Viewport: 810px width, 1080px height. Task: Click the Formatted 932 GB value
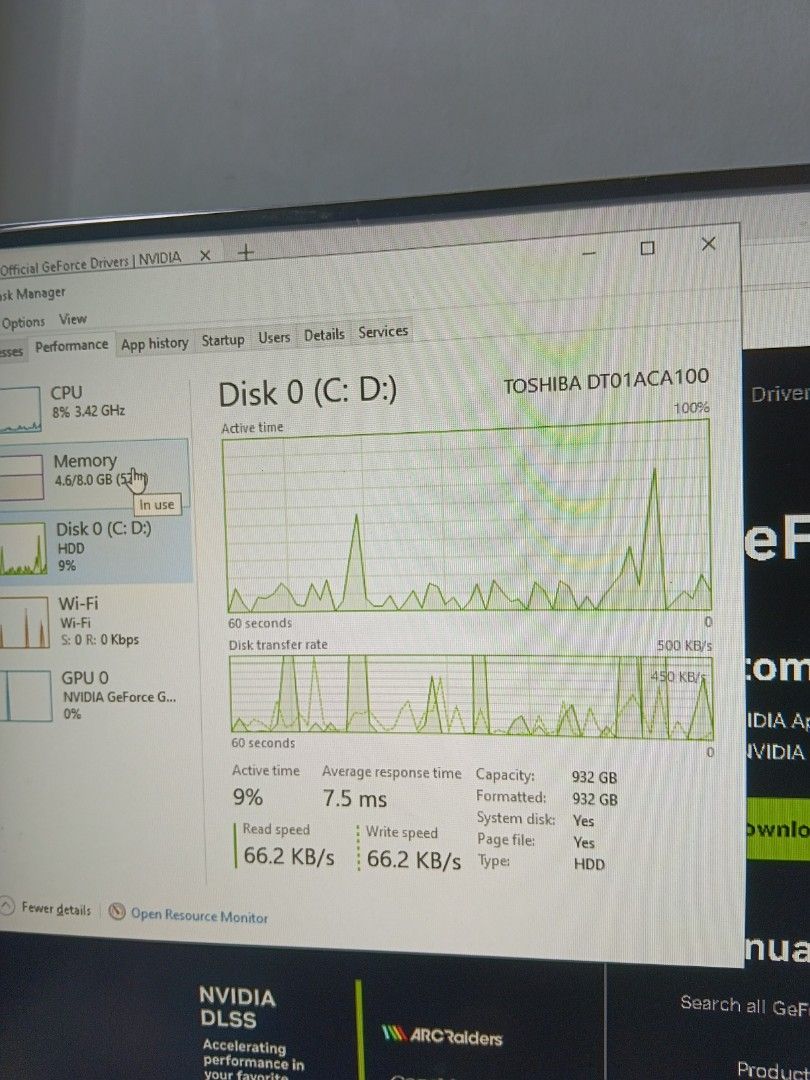(x=594, y=800)
